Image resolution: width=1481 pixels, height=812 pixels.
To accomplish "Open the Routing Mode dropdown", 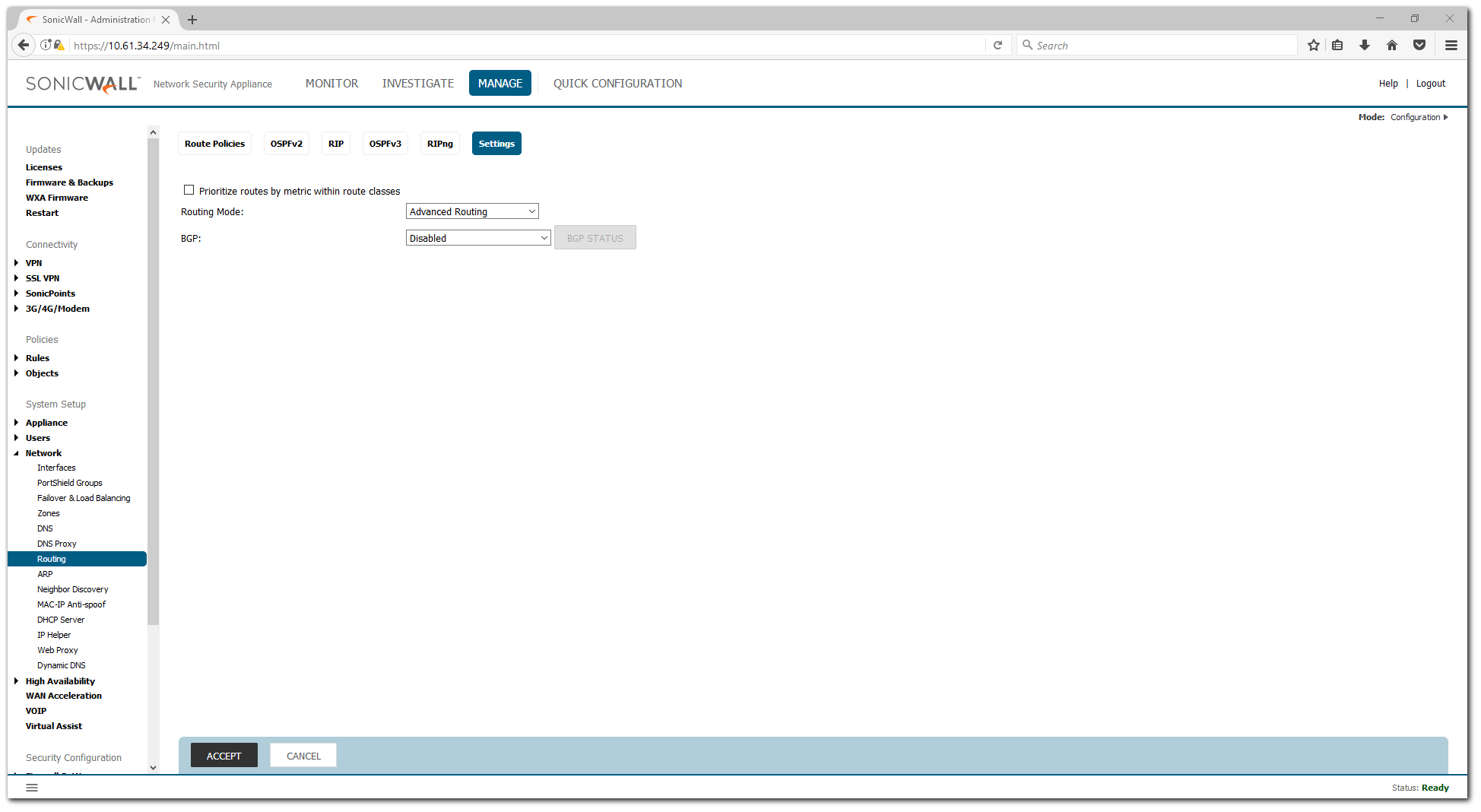I will click(x=472, y=211).
